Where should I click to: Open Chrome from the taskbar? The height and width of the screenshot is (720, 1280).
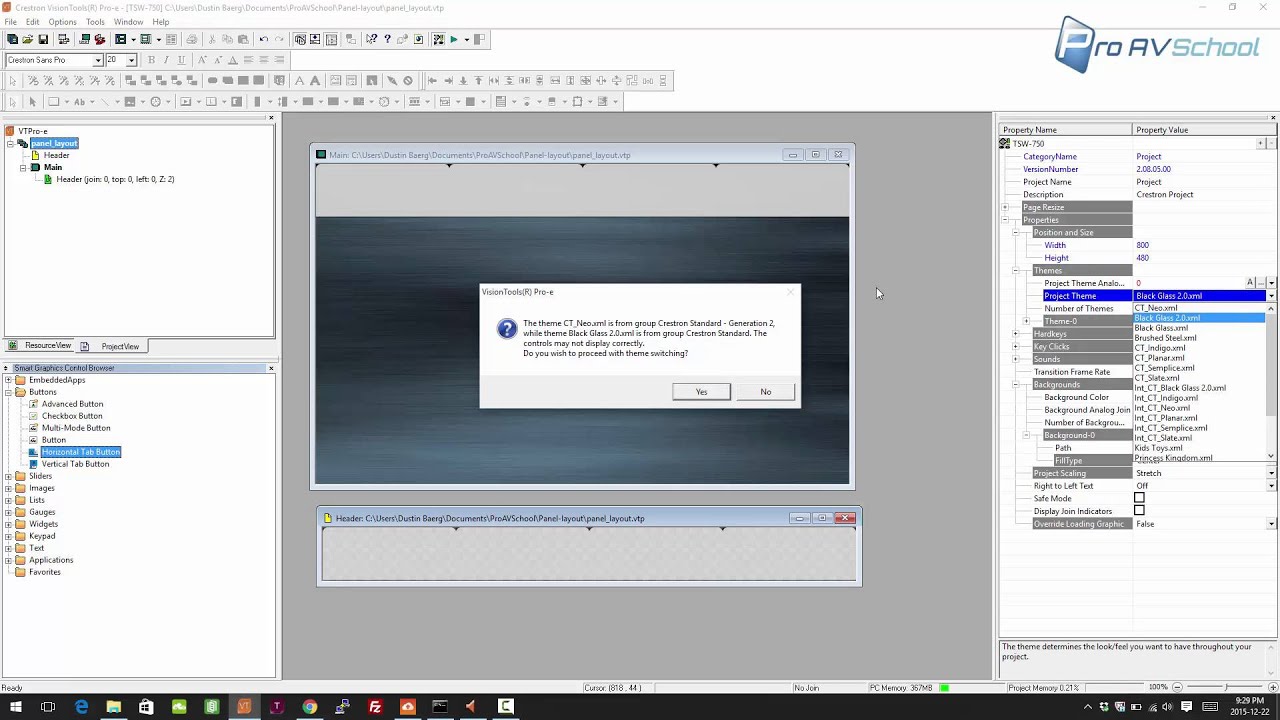tap(310, 707)
